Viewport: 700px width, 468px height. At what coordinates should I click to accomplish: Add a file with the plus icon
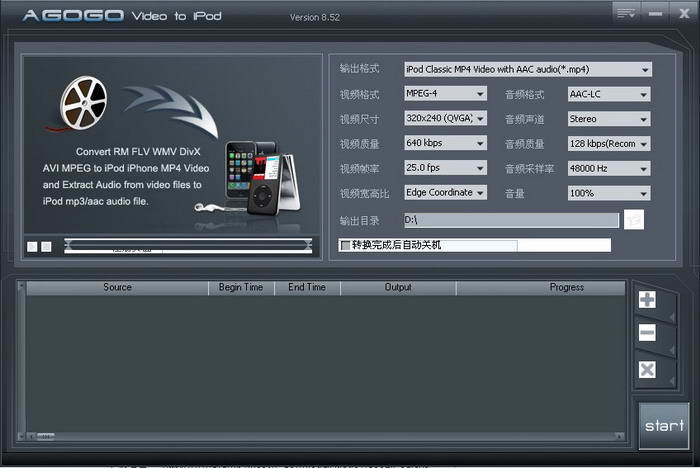[647, 299]
